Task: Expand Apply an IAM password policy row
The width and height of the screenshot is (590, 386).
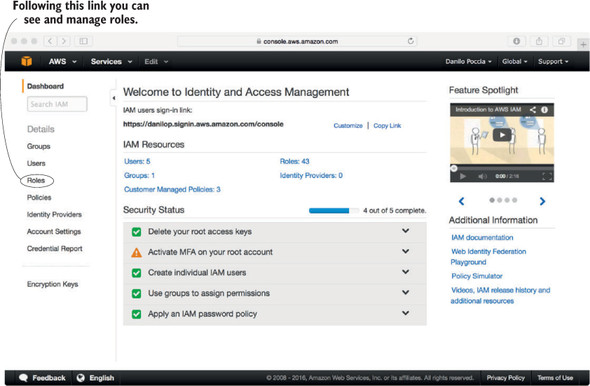Action: tap(405, 313)
